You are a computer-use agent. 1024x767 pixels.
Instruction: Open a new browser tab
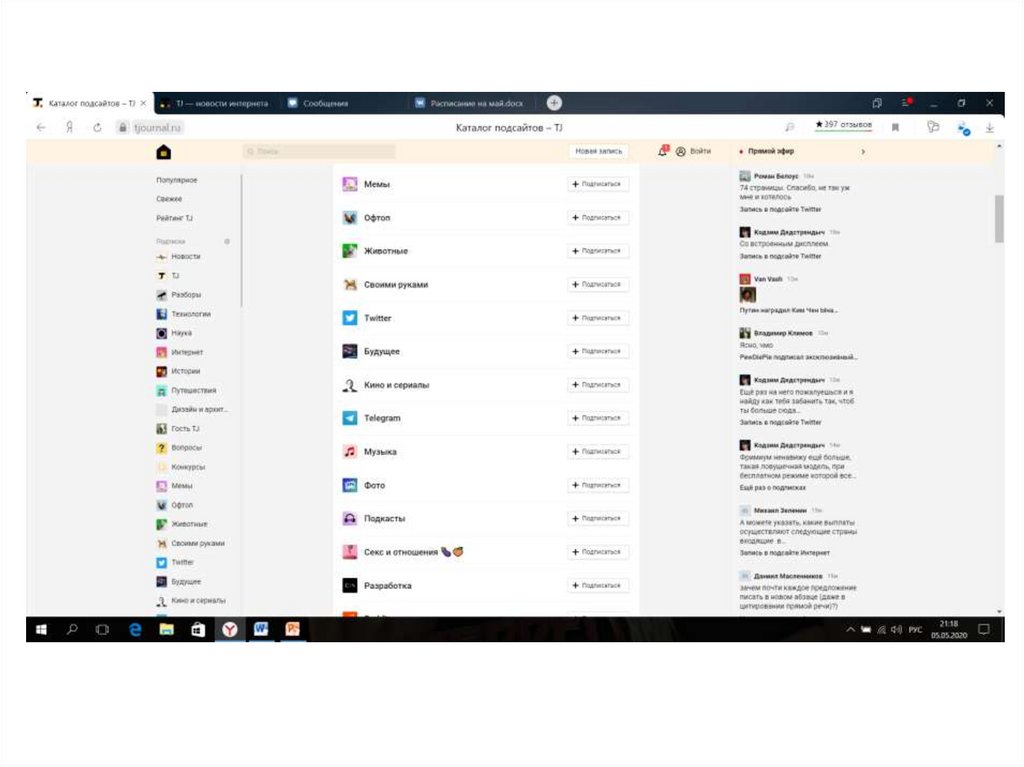tap(554, 103)
